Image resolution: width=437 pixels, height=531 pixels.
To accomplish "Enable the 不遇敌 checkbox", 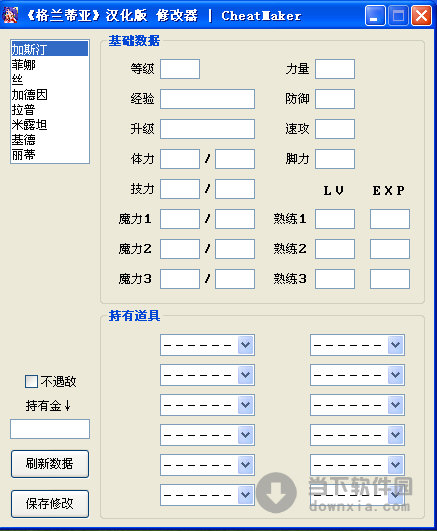I will [x=32, y=381].
